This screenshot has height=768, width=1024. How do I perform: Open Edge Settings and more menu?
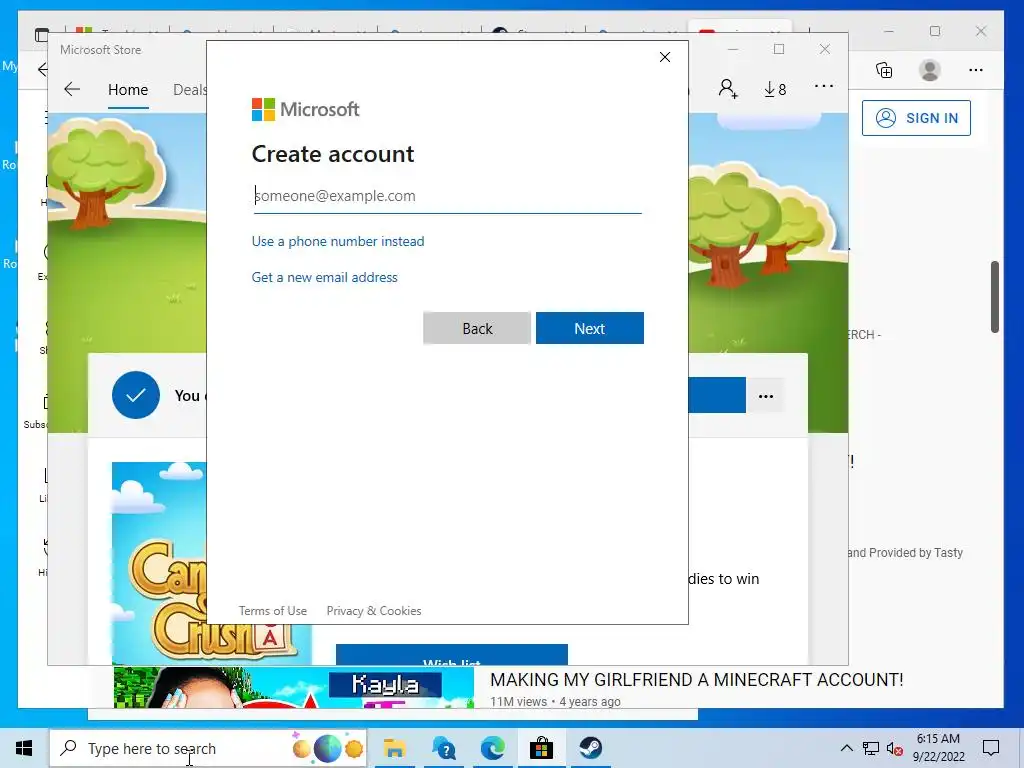[976, 70]
